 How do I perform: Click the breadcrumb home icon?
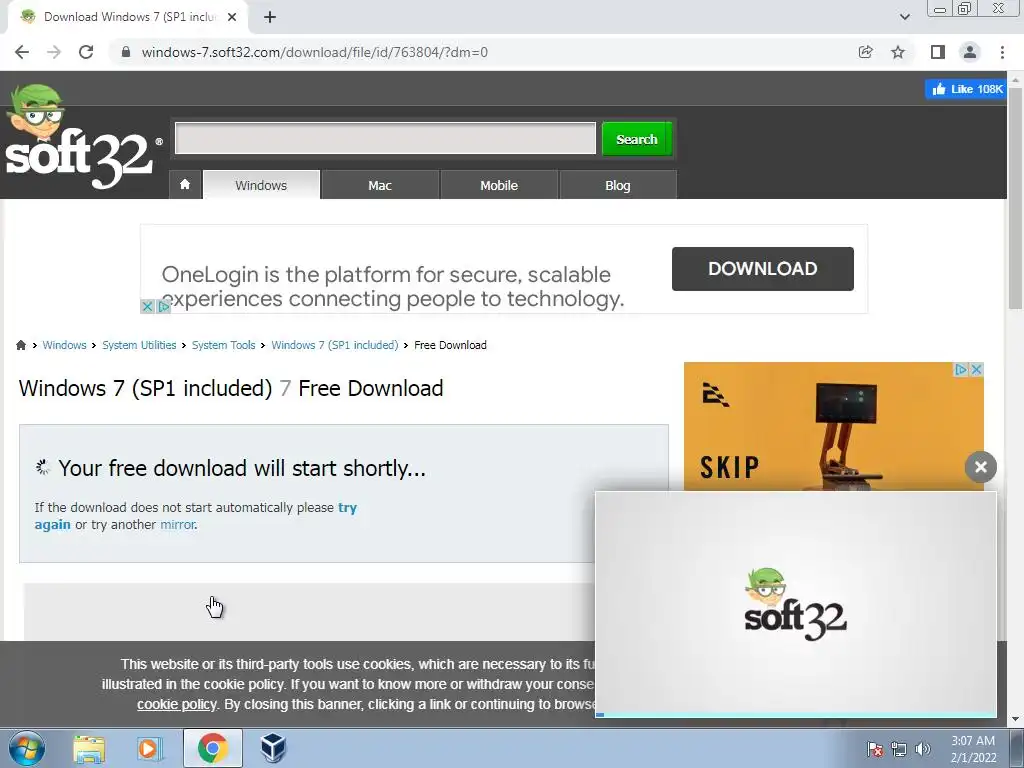pos(21,345)
